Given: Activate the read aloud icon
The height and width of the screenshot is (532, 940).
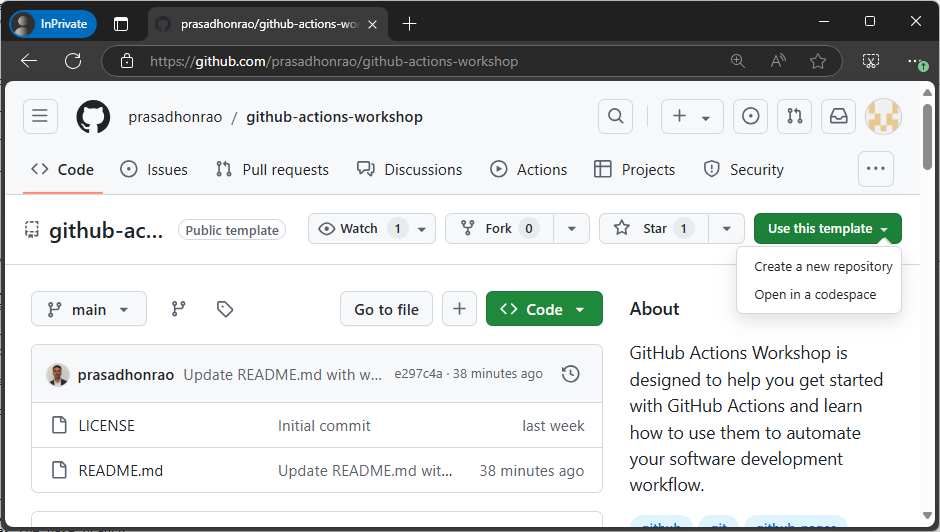Looking at the screenshot, I should [x=778, y=61].
